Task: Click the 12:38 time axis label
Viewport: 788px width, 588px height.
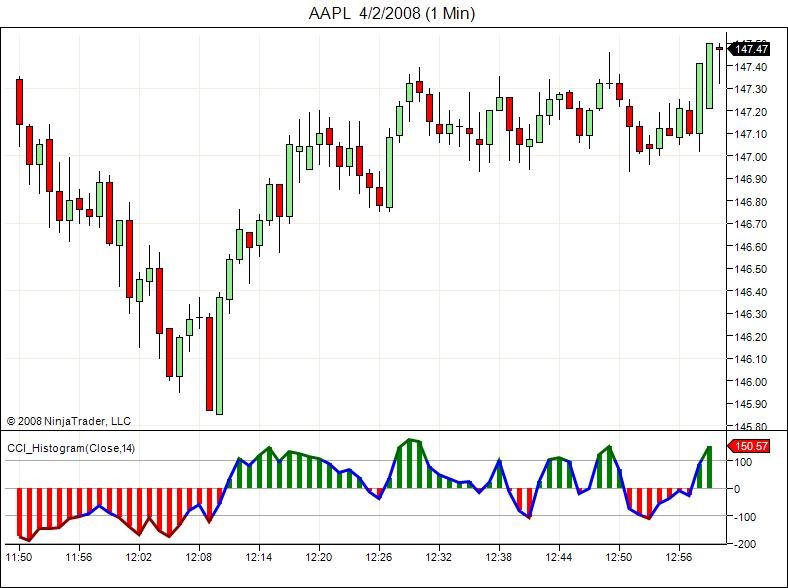Action: [x=499, y=557]
